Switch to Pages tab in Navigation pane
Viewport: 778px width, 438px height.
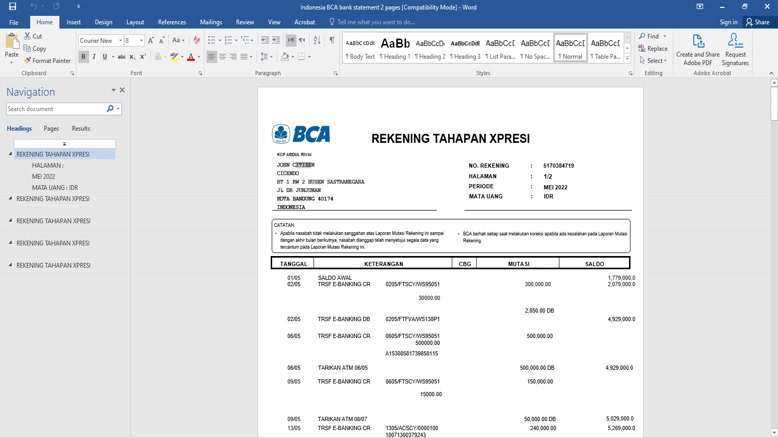(x=51, y=129)
